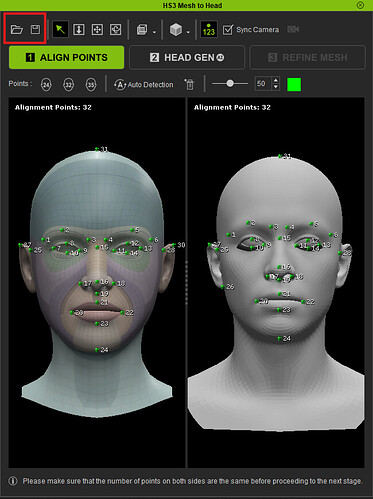The width and height of the screenshot is (373, 499).
Task: Increase point size with up stepper
Action: 276,80
